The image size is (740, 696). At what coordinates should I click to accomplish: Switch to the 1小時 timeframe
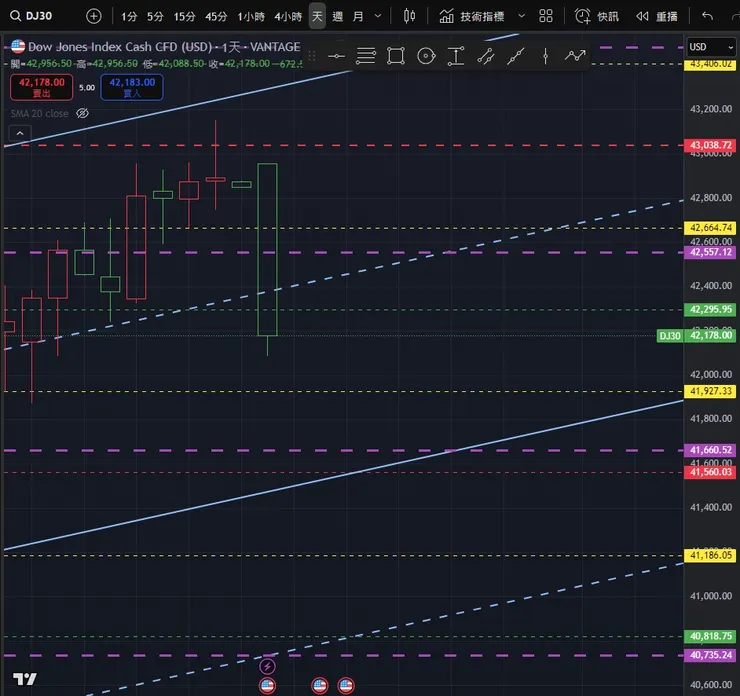pos(251,17)
